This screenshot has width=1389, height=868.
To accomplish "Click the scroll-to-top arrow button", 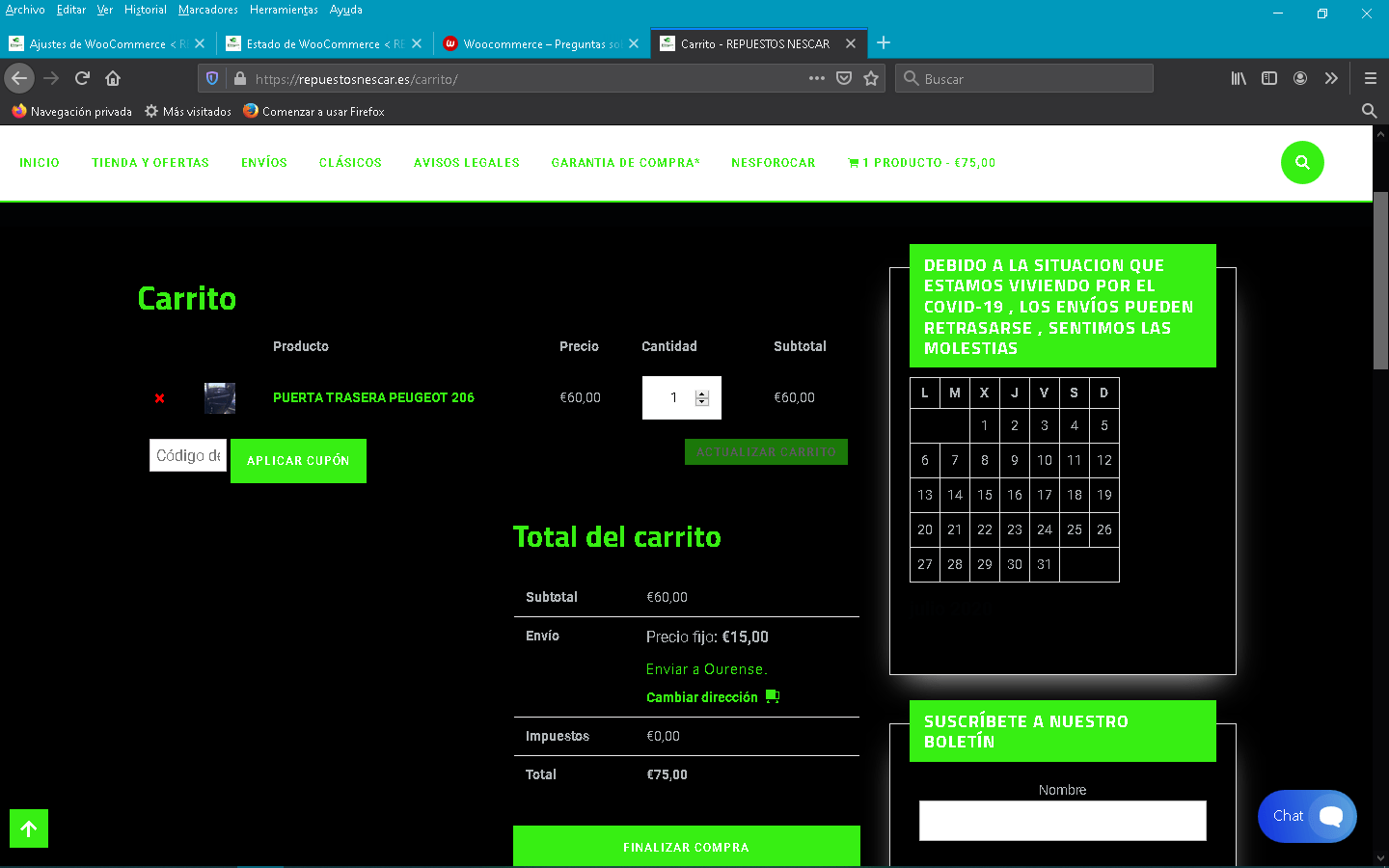I will point(29,828).
